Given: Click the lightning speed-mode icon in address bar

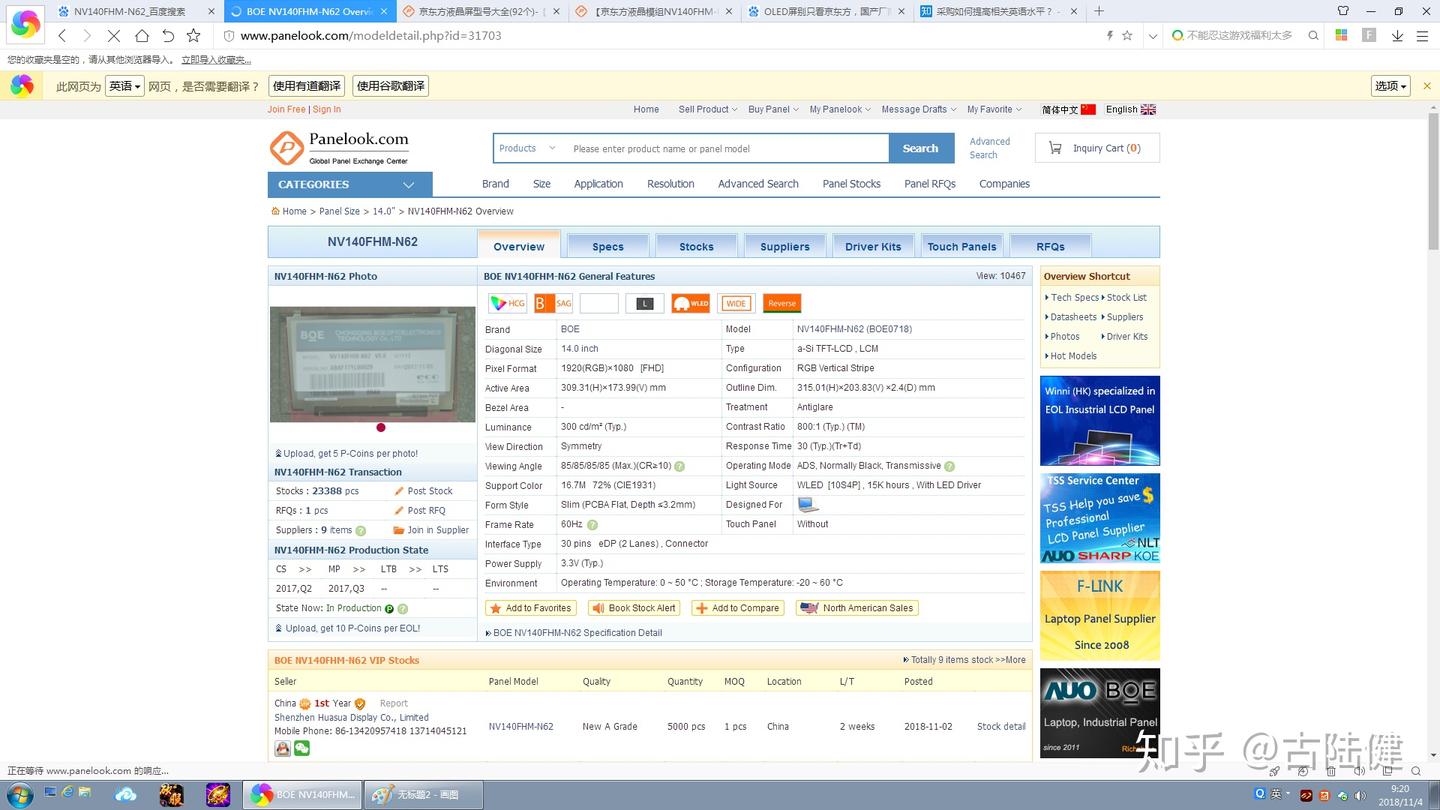Looking at the screenshot, I should (1109, 35).
